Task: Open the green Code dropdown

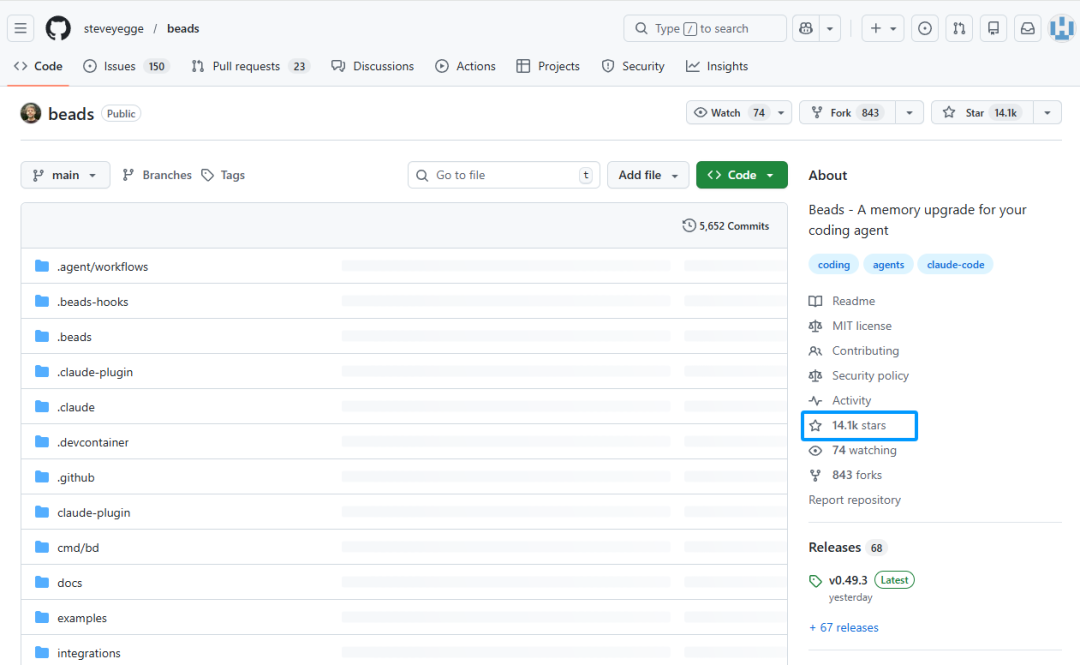Action: pos(741,175)
